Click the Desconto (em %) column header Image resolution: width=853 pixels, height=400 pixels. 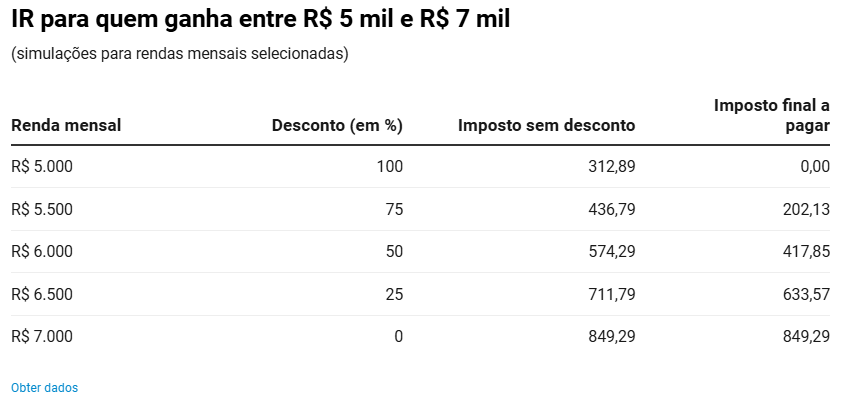[x=337, y=126]
